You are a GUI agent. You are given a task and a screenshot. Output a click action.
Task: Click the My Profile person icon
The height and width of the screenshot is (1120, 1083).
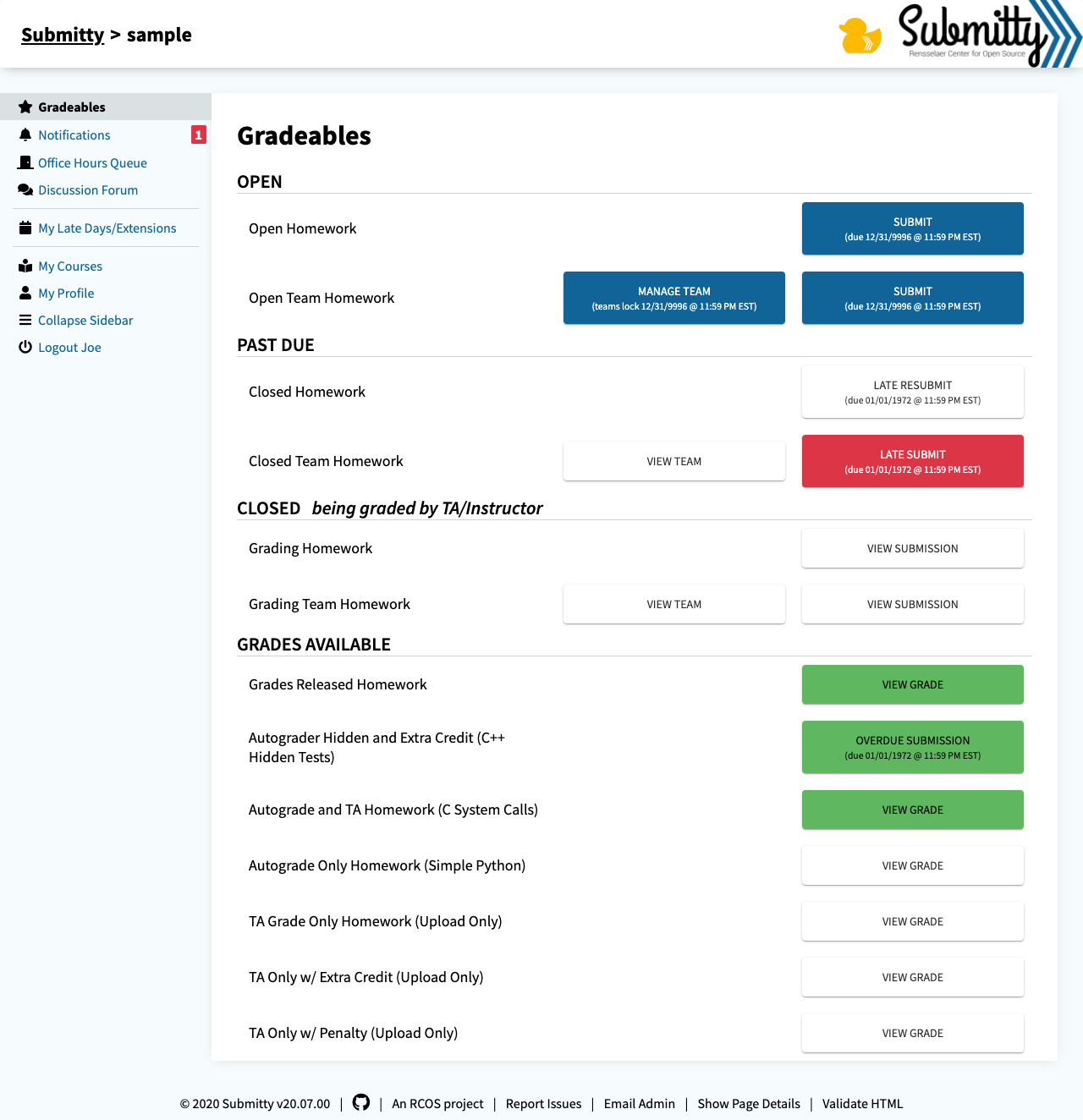click(x=25, y=294)
